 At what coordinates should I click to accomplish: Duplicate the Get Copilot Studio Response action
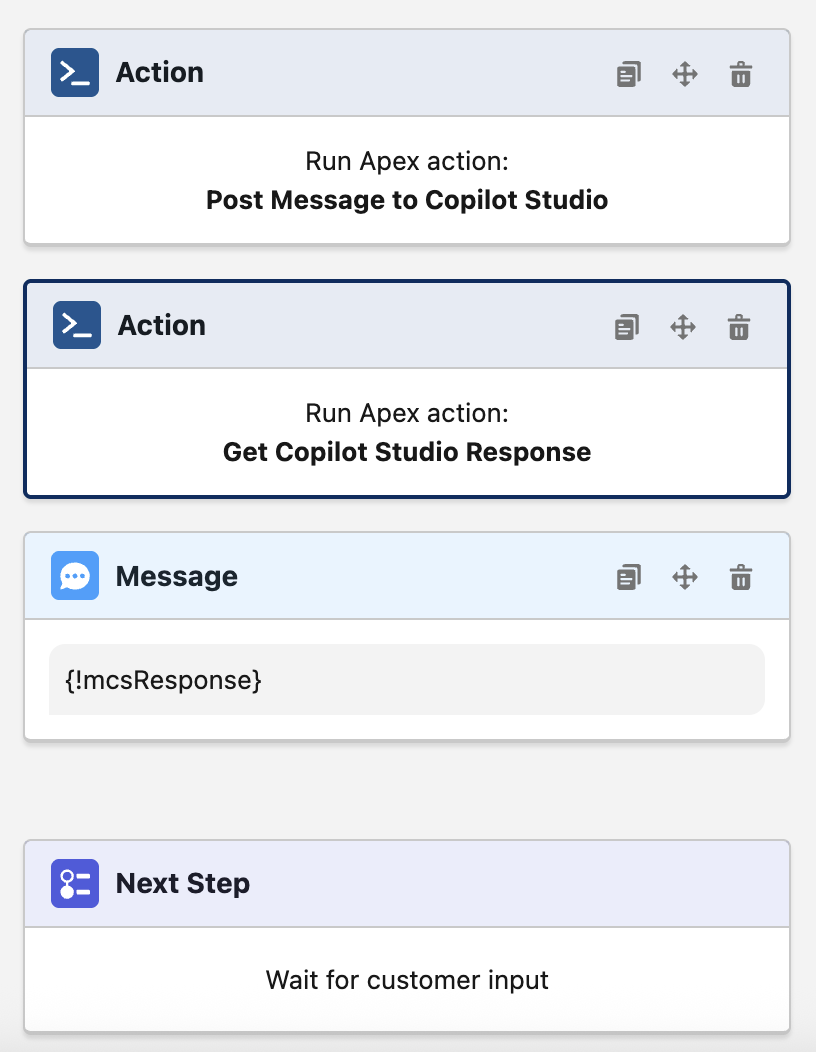click(x=626, y=326)
